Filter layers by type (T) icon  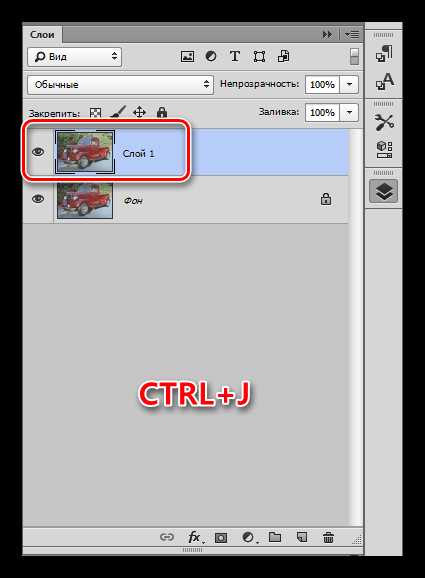tap(235, 56)
